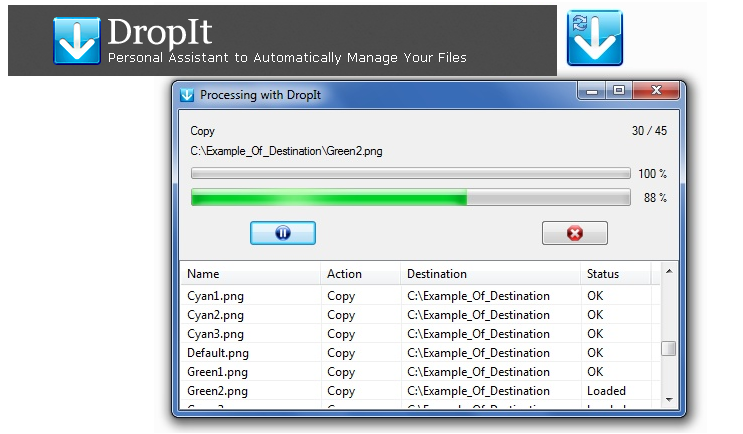743x434 pixels.
Task: Pause the DropIt processing
Action: click(x=282, y=233)
